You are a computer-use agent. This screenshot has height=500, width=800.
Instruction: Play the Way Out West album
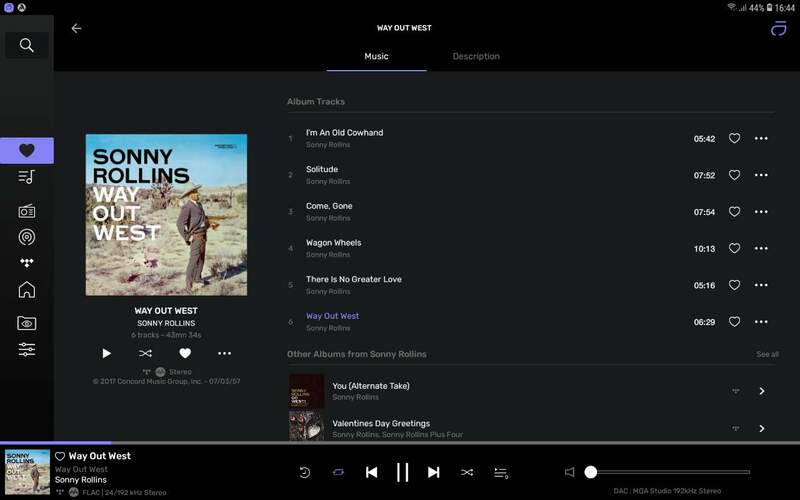point(106,353)
